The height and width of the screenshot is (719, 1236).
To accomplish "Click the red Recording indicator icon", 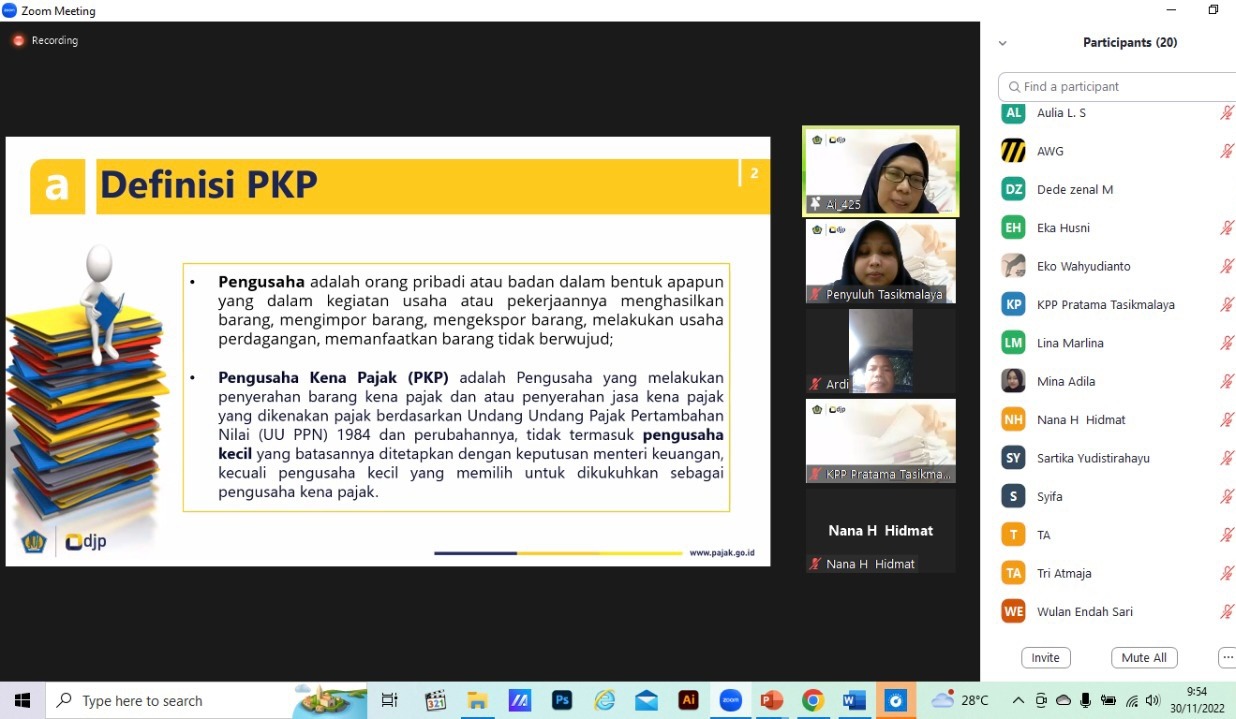I will point(18,41).
